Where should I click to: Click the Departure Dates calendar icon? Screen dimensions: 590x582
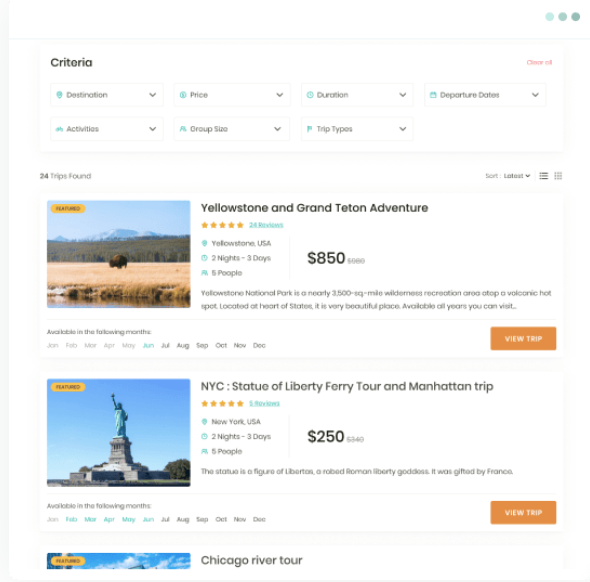[x=433, y=95]
